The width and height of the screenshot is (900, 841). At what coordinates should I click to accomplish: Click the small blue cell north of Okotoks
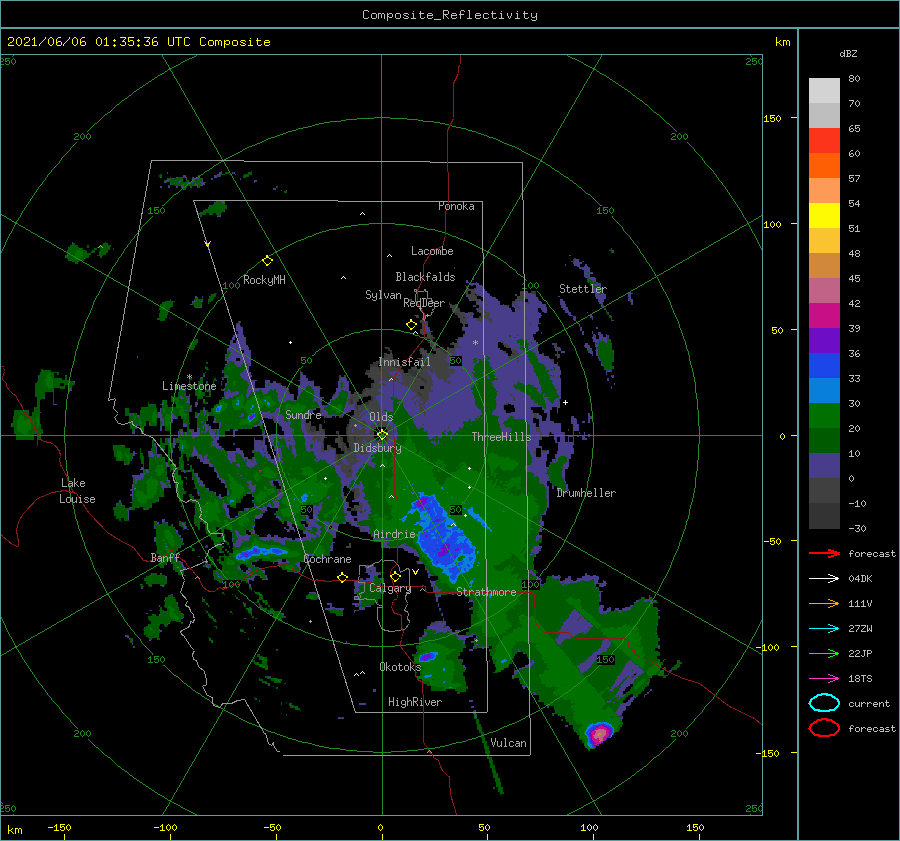coord(428,656)
